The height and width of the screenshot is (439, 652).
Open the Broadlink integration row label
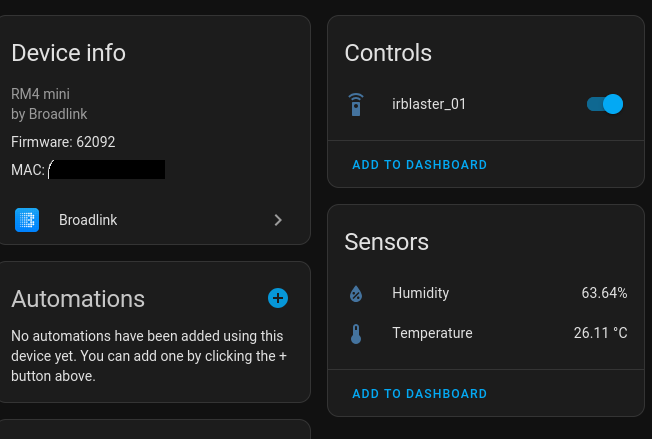click(x=88, y=220)
